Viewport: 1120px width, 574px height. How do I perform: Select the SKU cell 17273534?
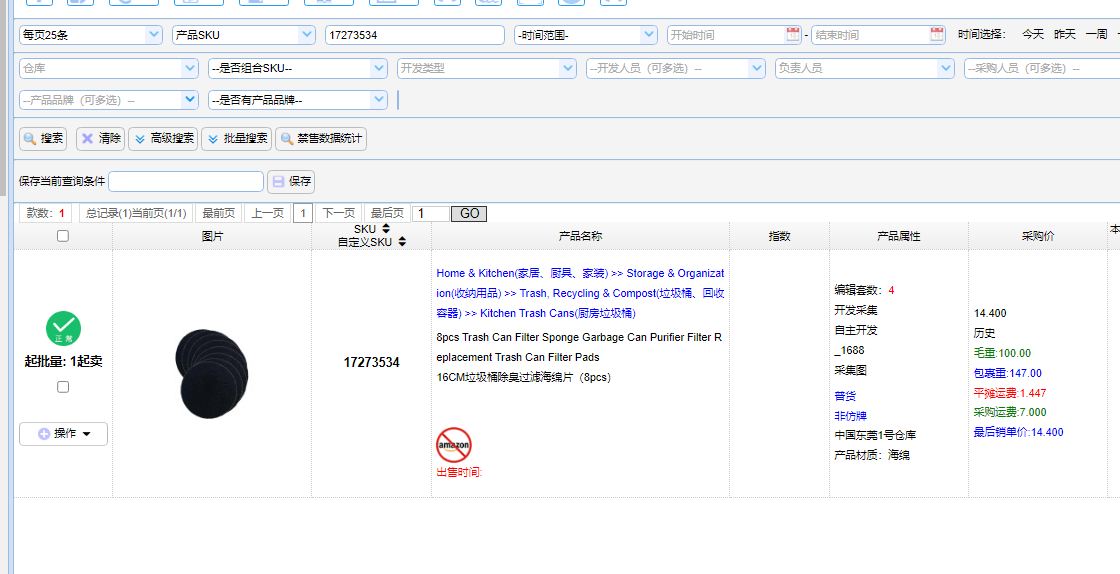(x=371, y=362)
